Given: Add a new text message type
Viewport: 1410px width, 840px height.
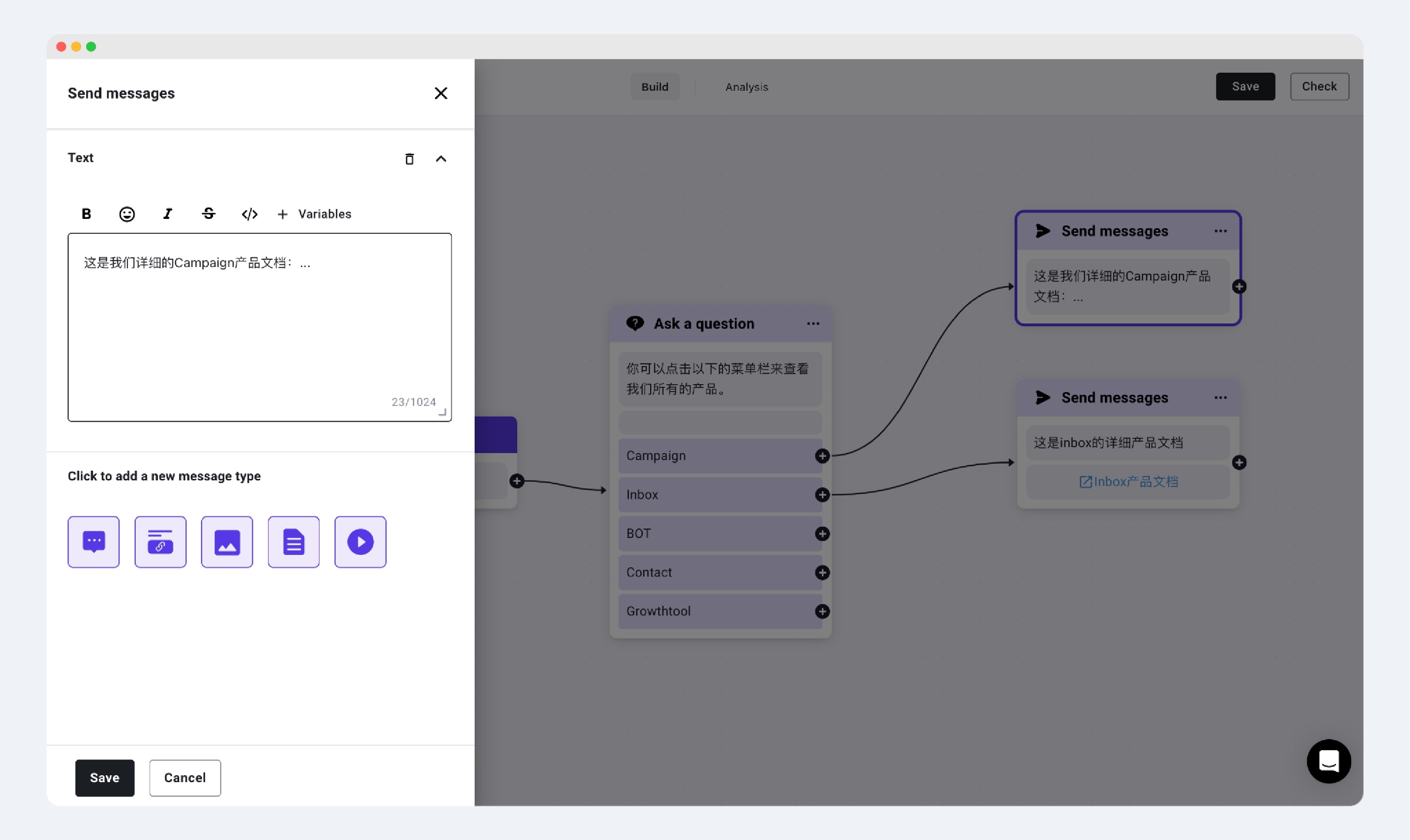Looking at the screenshot, I should pyautogui.click(x=94, y=541).
